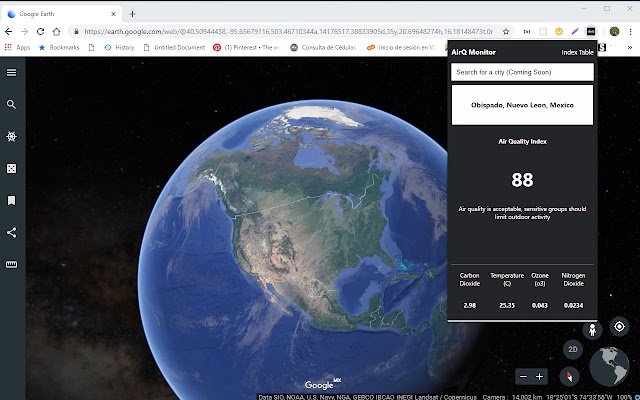This screenshot has width=640, height=400.
Task: Click the address bar URL
Action: click(x=289, y=31)
